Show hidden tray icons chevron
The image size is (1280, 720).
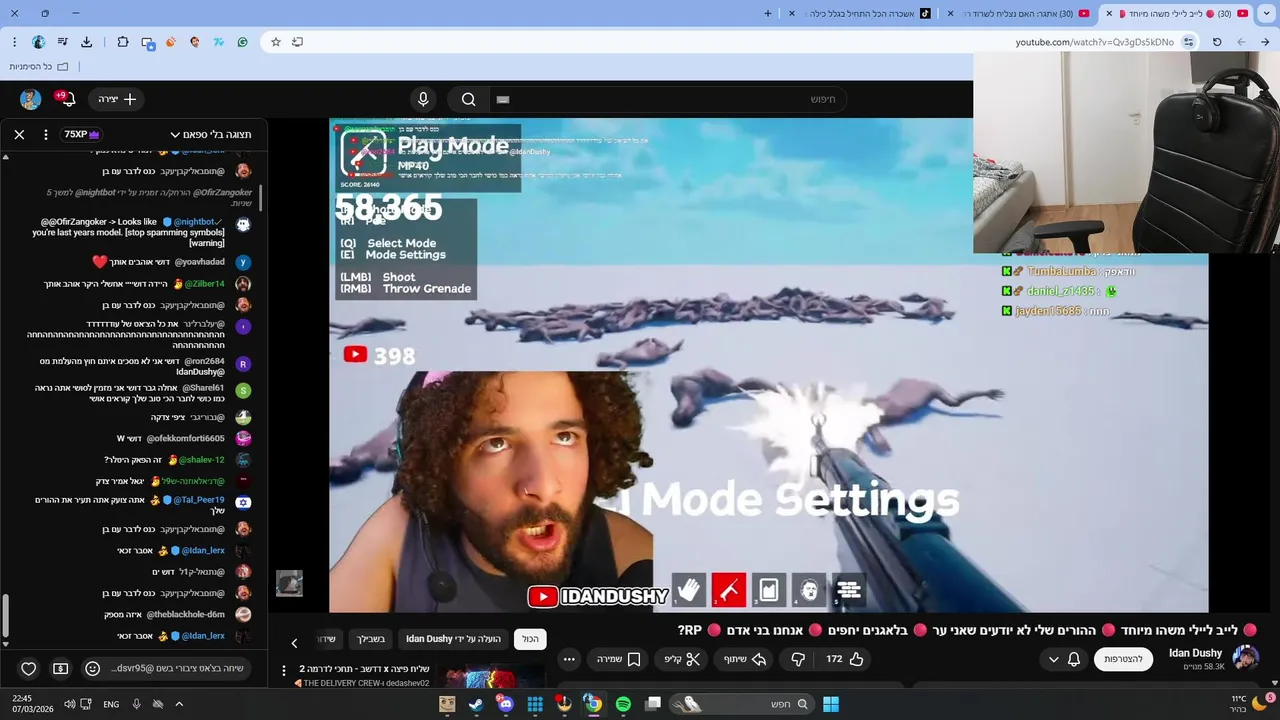(x=179, y=704)
